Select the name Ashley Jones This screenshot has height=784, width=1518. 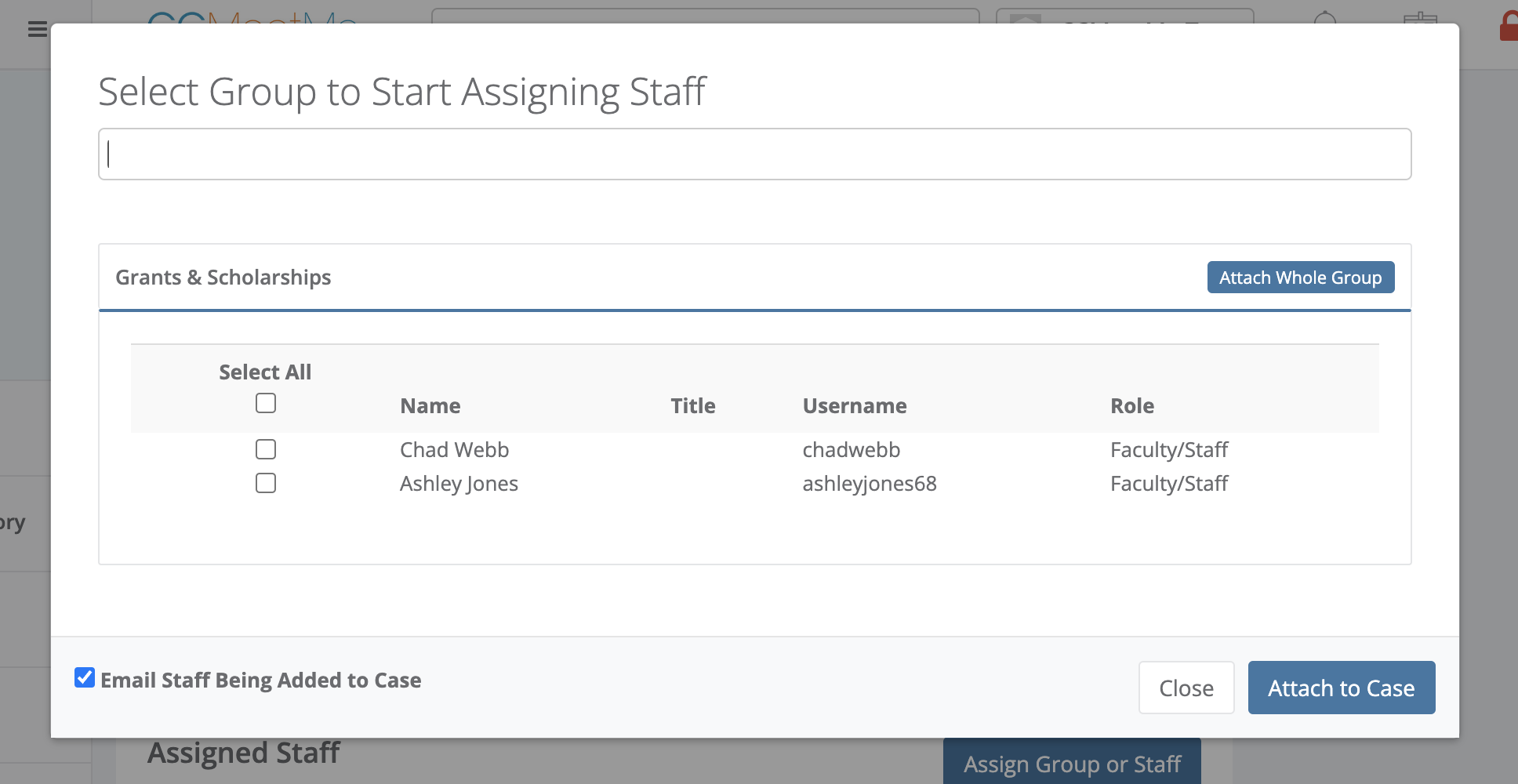pos(459,484)
